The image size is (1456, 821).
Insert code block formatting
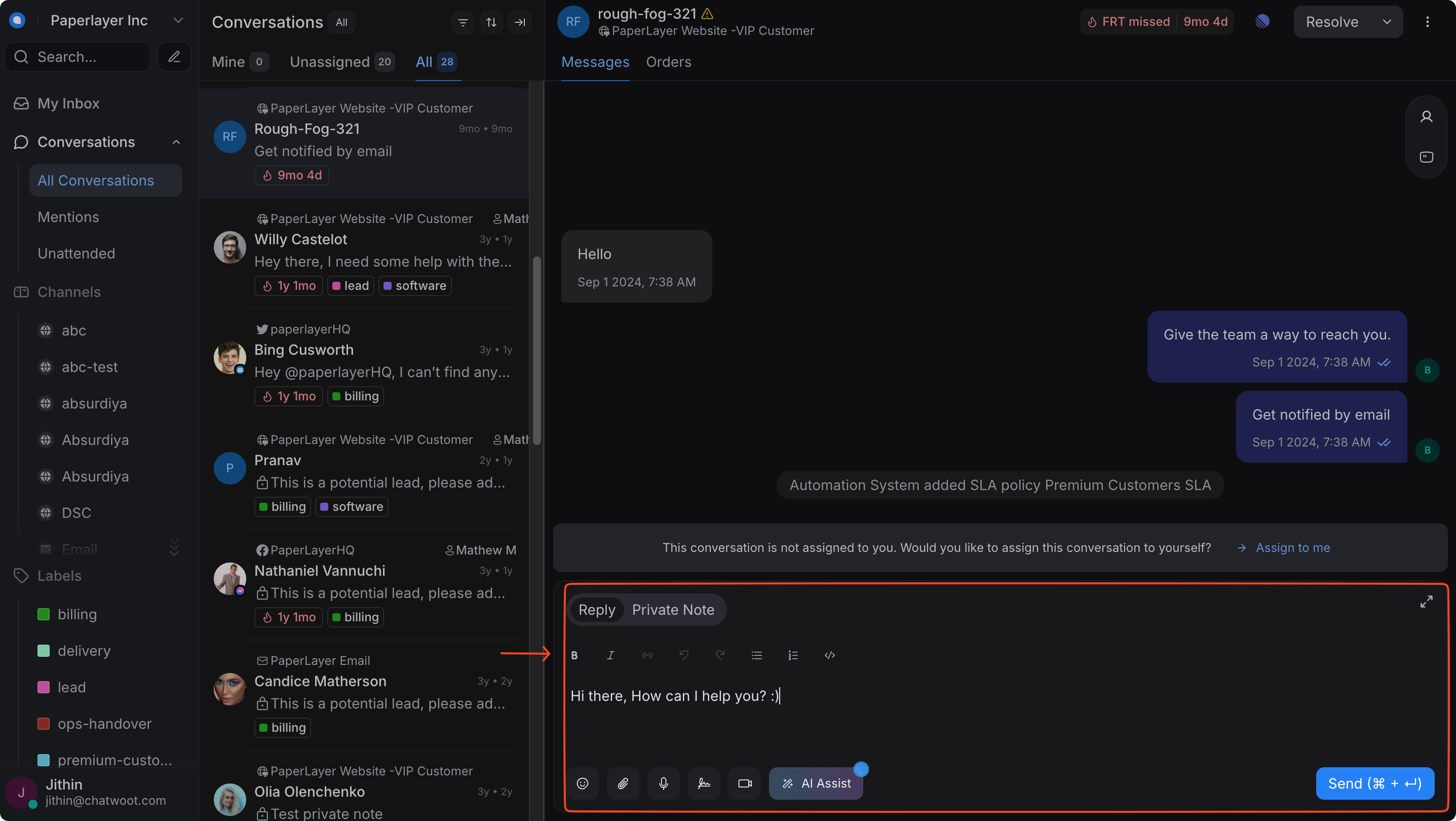click(x=830, y=655)
